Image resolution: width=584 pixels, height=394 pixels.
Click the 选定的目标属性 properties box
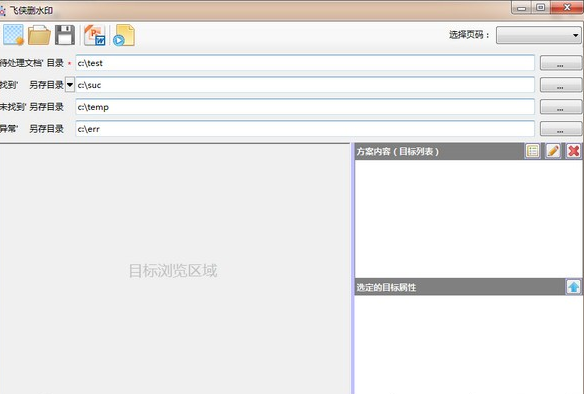pyautogui.click(x=469, y=344)
